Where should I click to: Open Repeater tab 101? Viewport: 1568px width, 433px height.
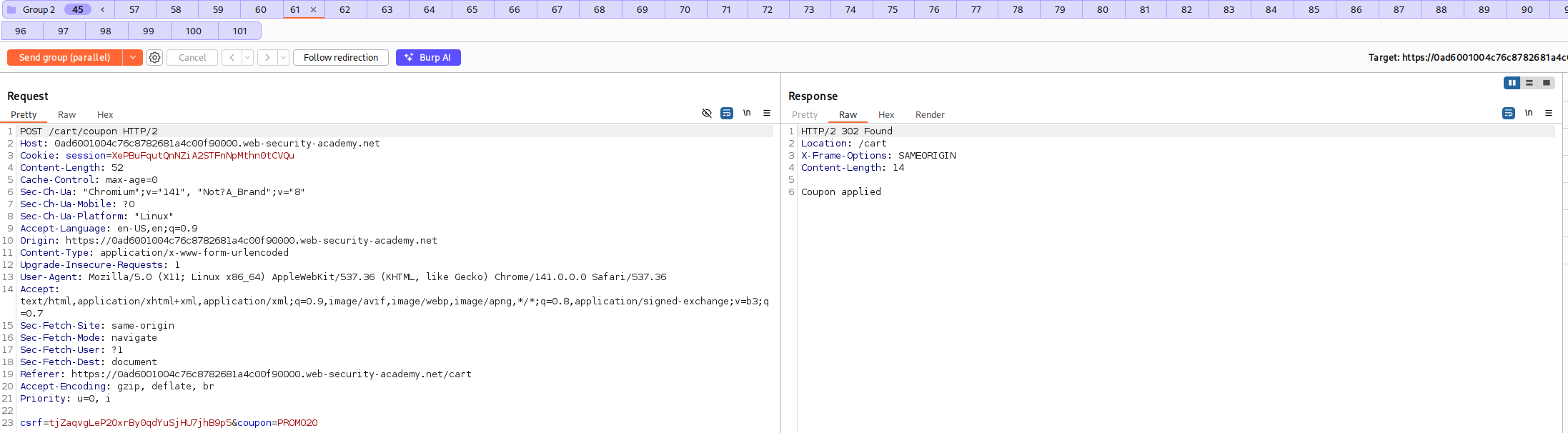(x=239, y=31)
